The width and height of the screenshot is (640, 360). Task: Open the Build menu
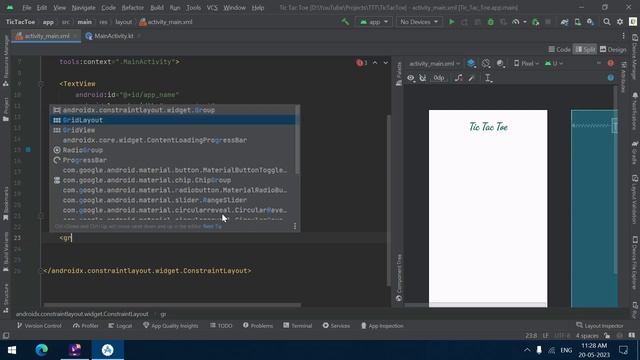(x=157, y=7)
